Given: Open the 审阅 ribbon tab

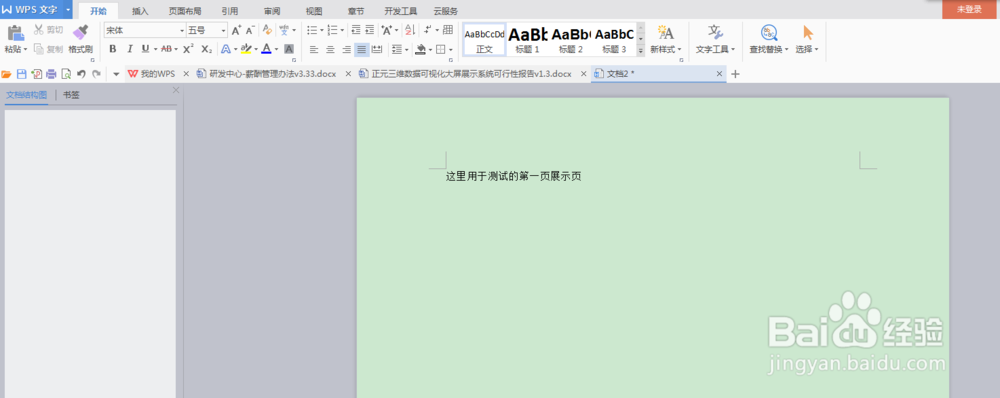Looking at the screenshot, I should click(272, 11).
